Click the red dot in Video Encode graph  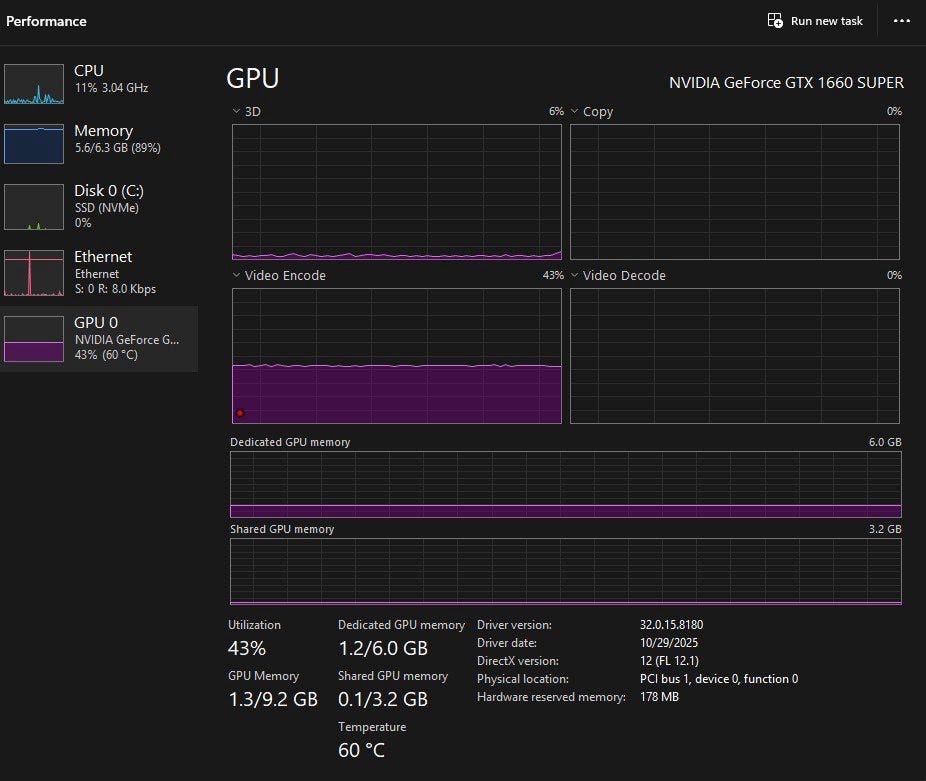pos(240,413)
